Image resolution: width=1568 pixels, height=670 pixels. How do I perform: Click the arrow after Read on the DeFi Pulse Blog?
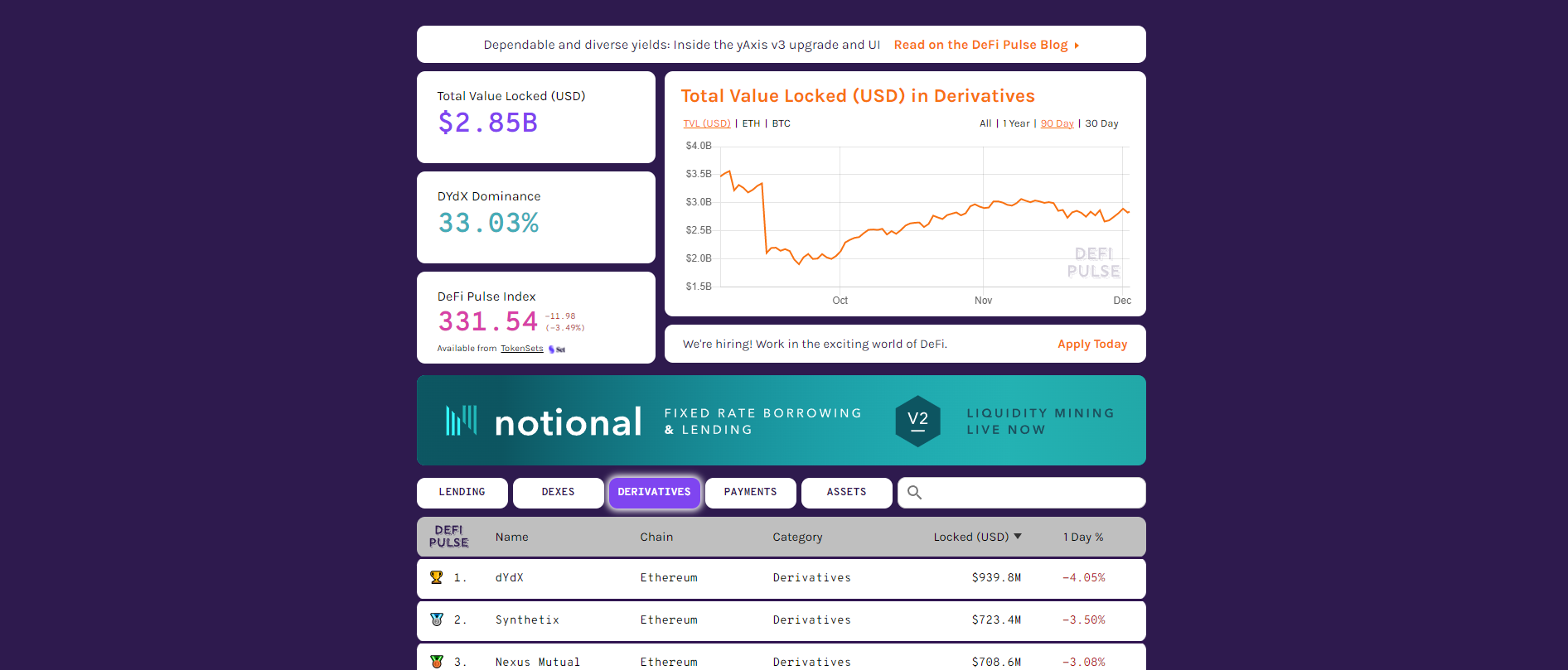pos(1077,46)
